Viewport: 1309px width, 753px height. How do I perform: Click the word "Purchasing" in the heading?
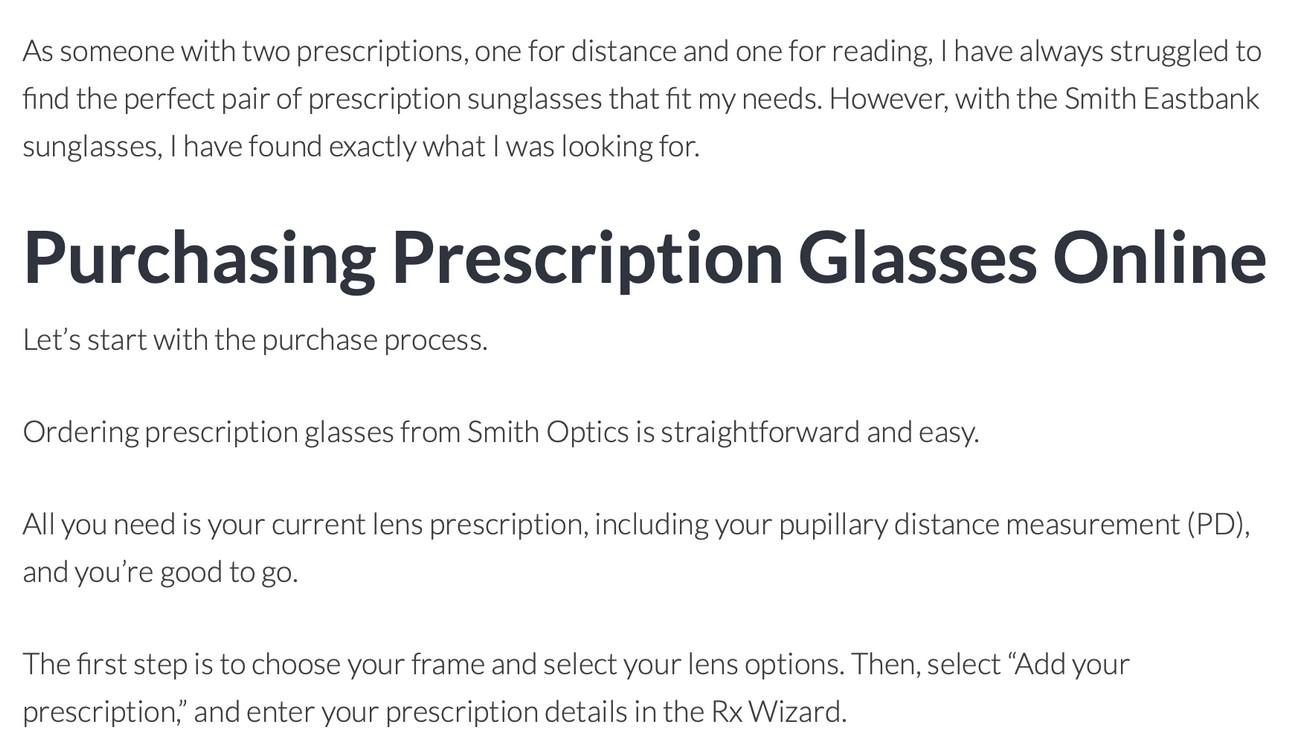click(x=199, y=258)
